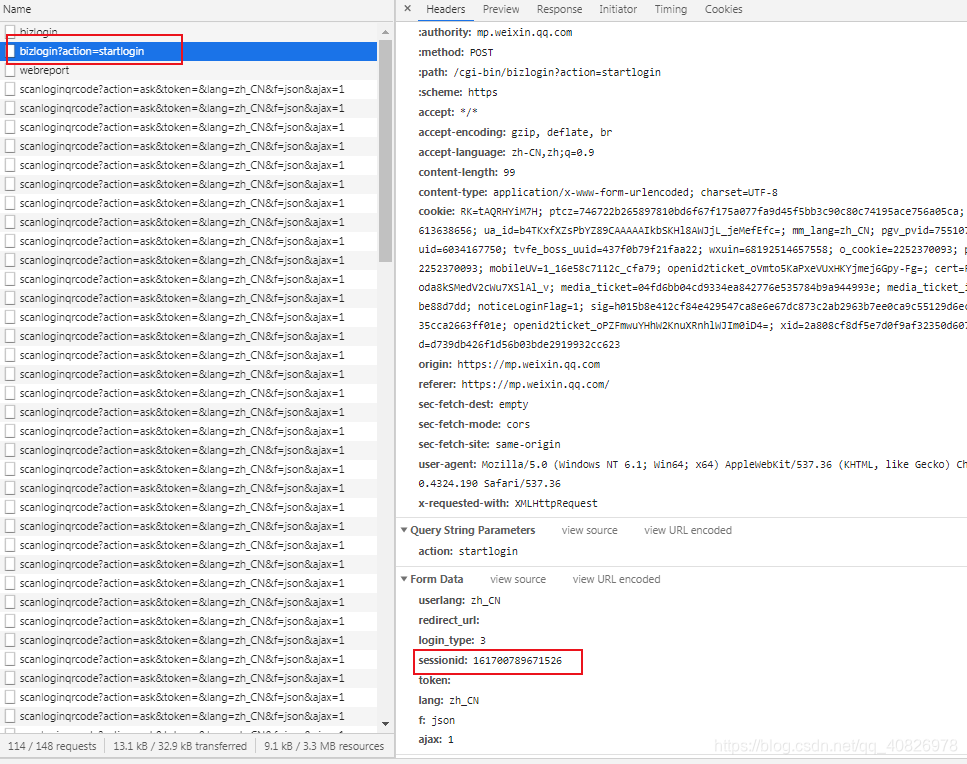Open the Headers tab
The image size is (967, 764).
click(445, 9)
